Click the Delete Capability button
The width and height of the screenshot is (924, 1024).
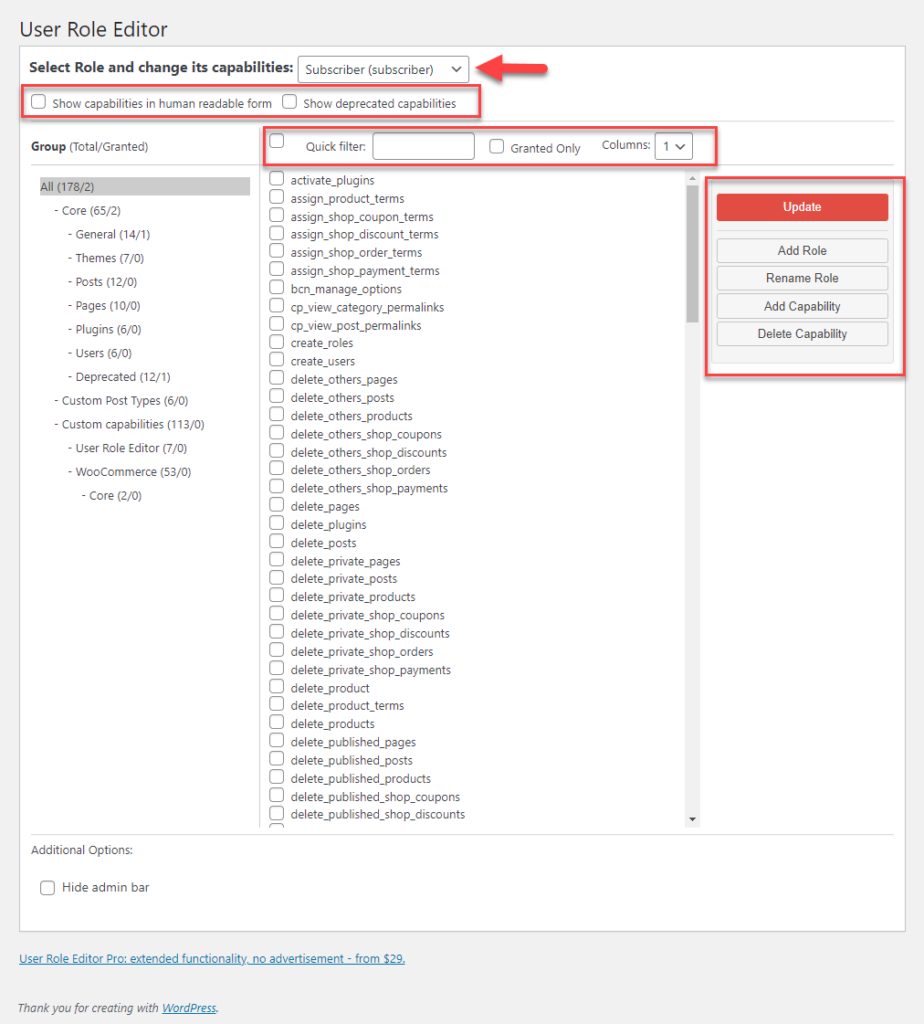802,334
